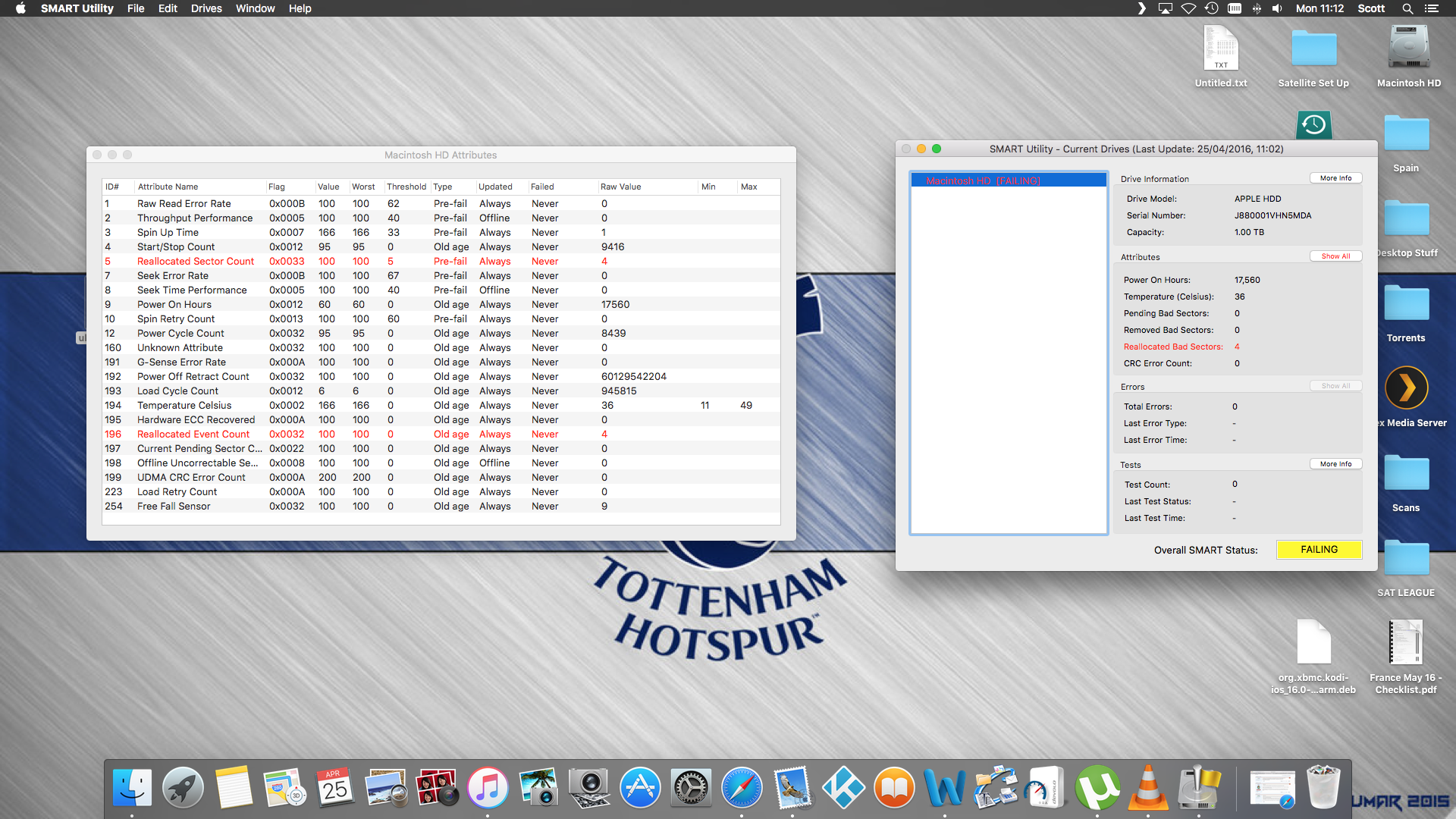1456x819 pixels.
Task: Click Show All in Errors section
Action: click(x=1335, y=386)
